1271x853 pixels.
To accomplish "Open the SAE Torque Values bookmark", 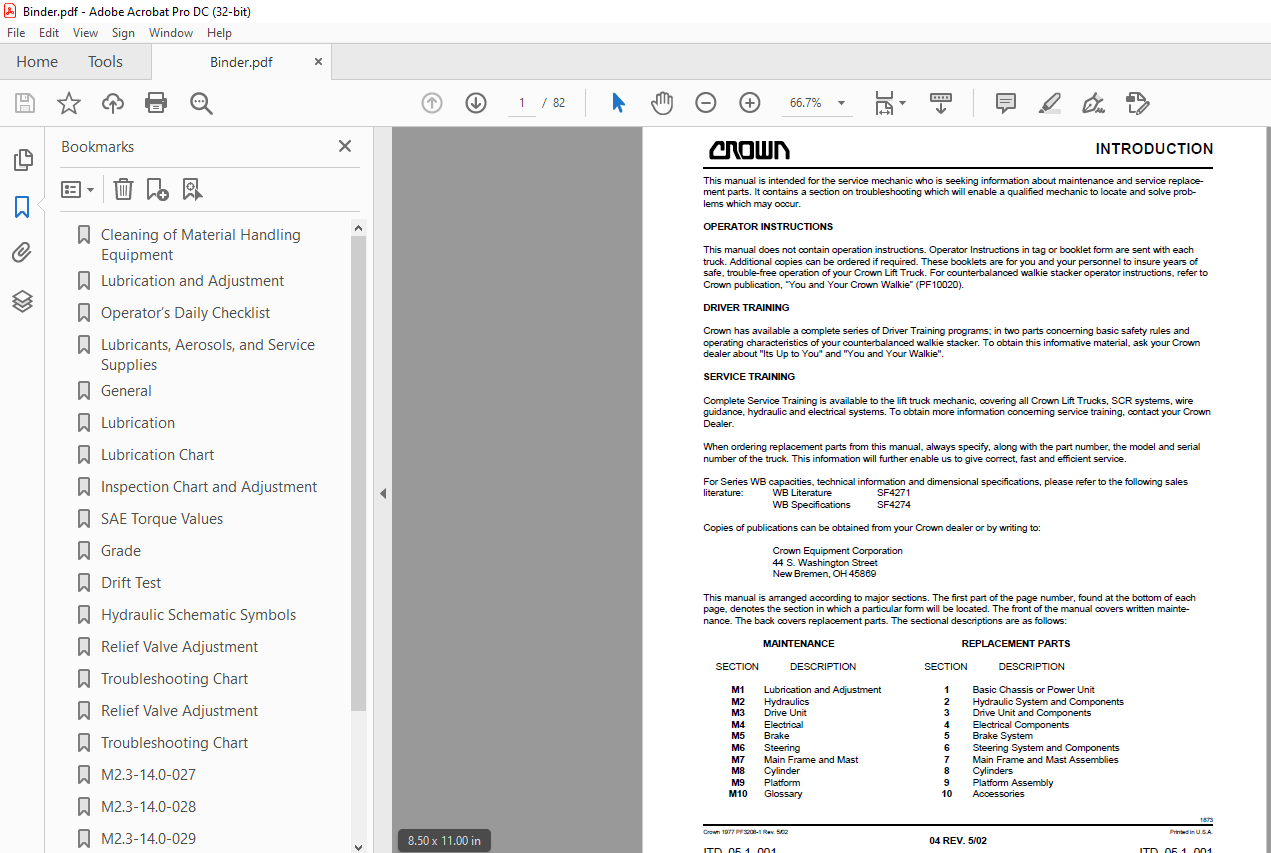I will point(162,519).
